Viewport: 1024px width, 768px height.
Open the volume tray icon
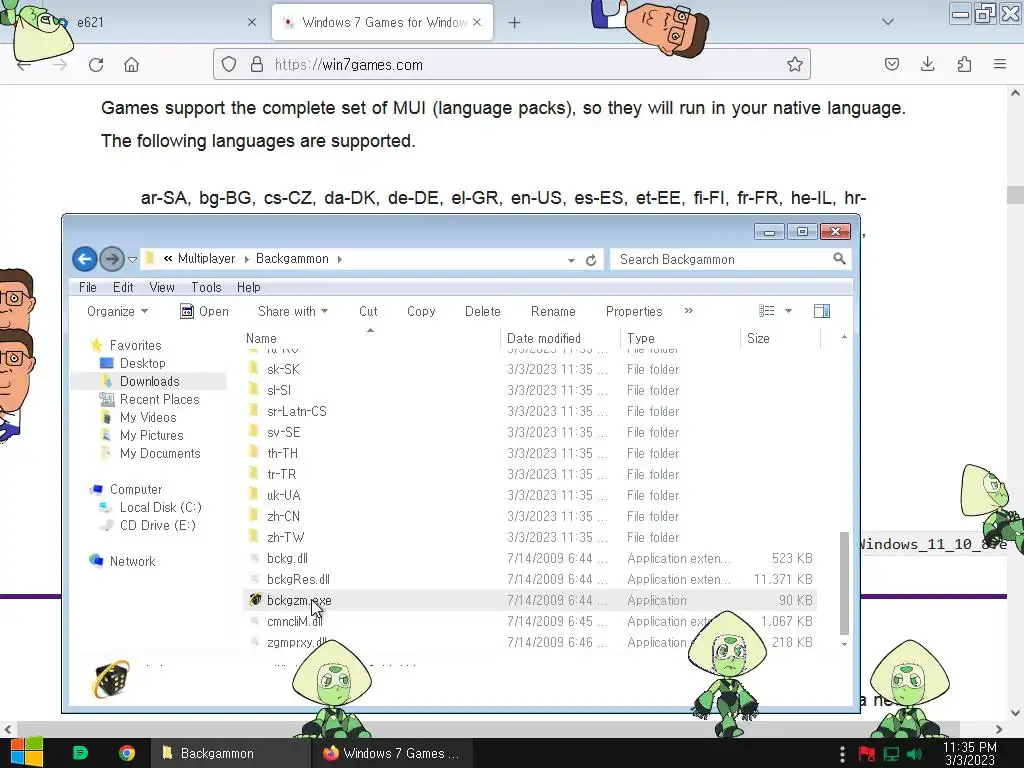(915, 754)
